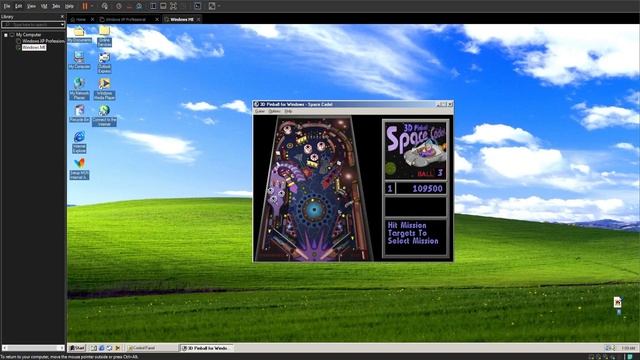
Task: Toggle the library sidebar view icon
Action: (x=153, y=6)
